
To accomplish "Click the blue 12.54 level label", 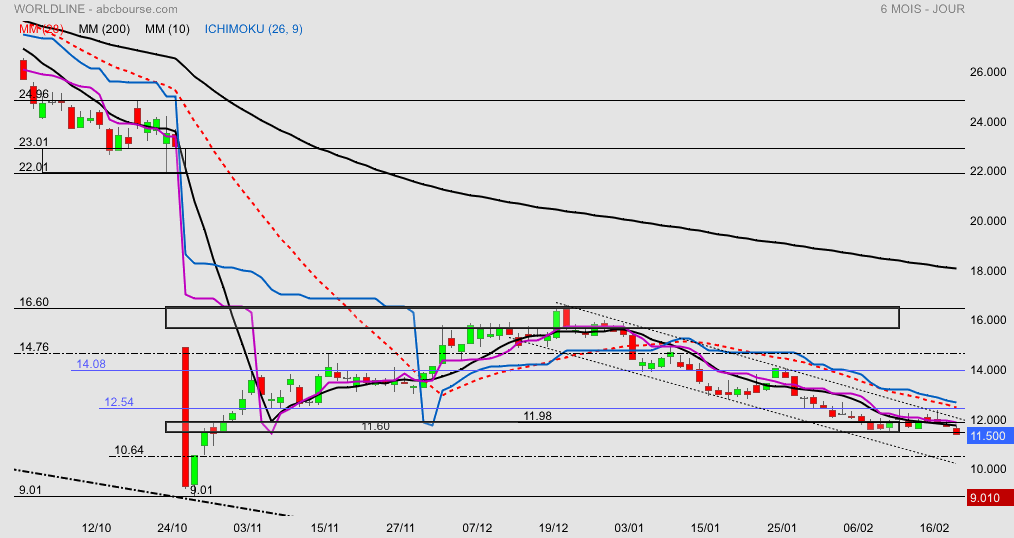I will (x=119, y=402).
